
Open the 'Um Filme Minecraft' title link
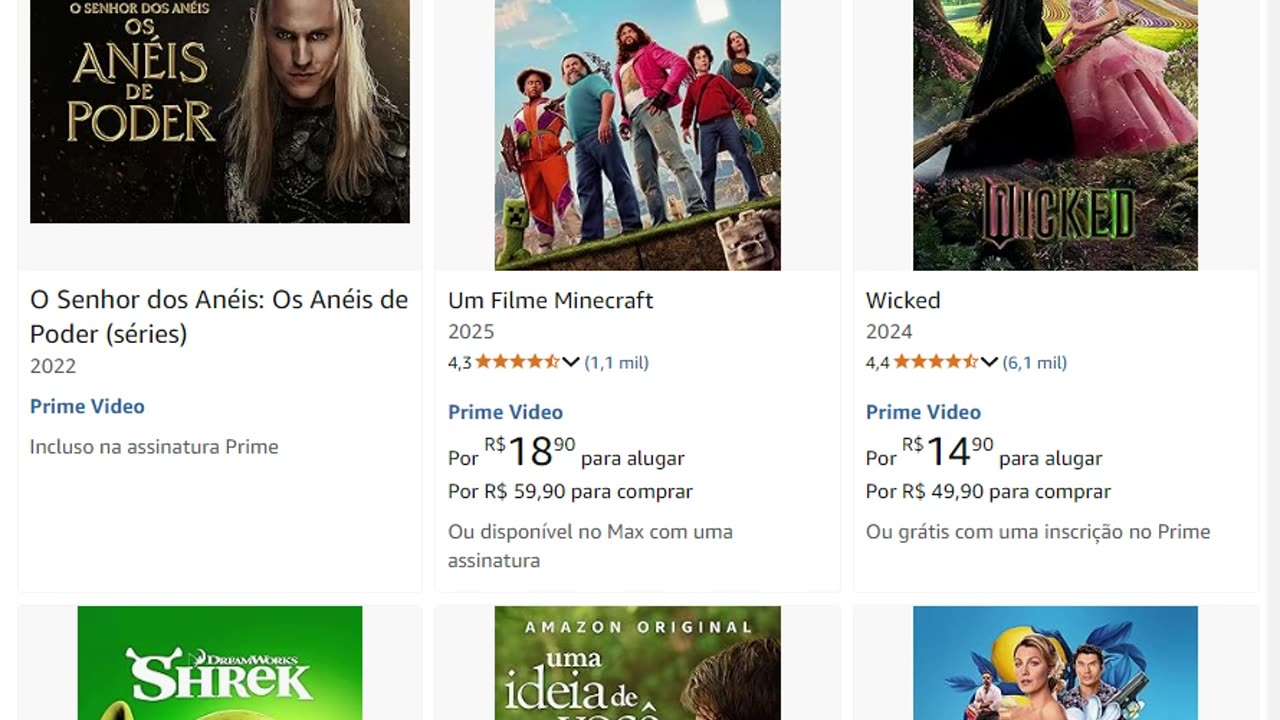(x=551, y=300)
